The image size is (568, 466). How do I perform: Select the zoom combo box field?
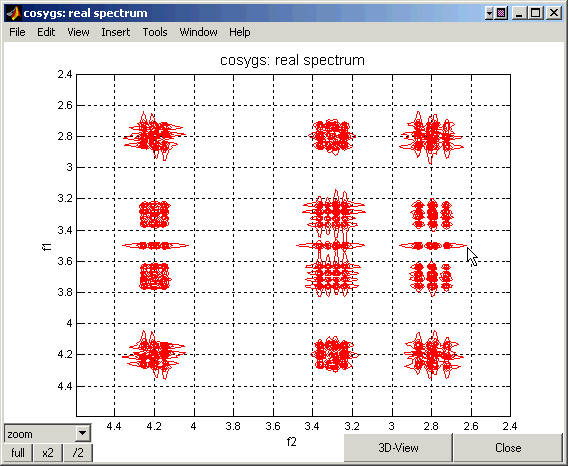click(x=47, y=433)
